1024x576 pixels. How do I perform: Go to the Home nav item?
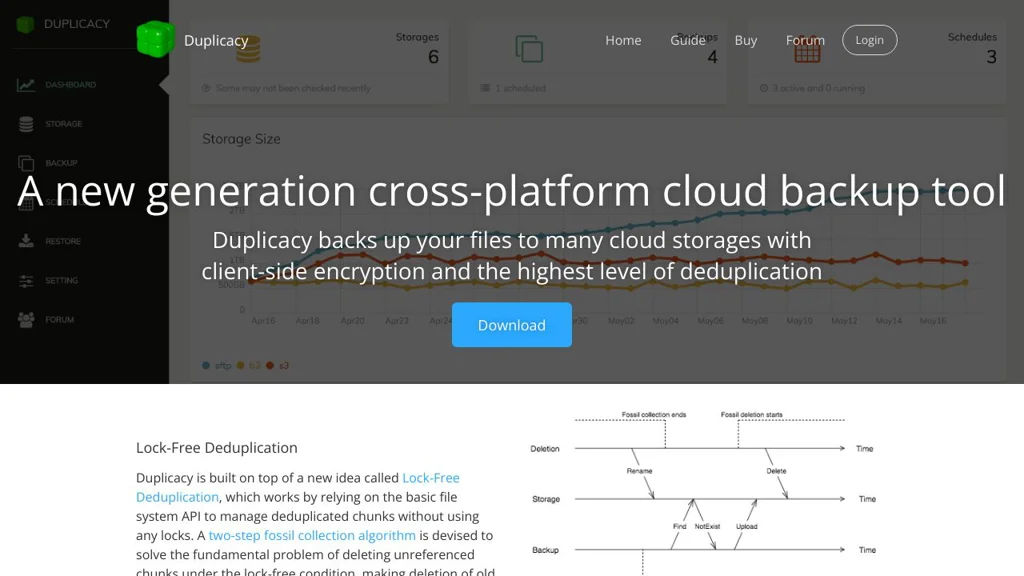(x=623, y=40)
